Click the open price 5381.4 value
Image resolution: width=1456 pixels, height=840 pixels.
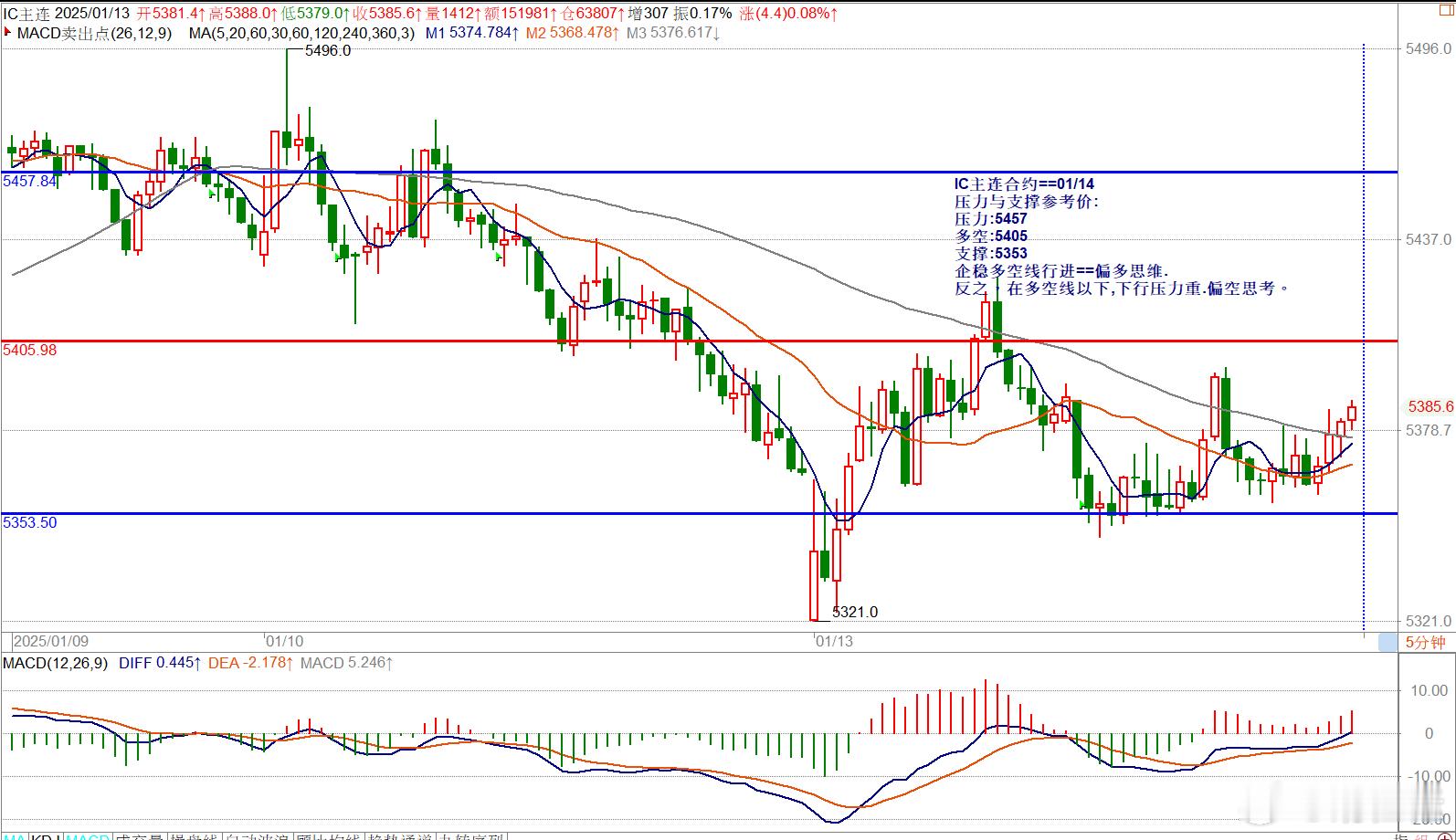pyautogui.click(x=170, y=14)
